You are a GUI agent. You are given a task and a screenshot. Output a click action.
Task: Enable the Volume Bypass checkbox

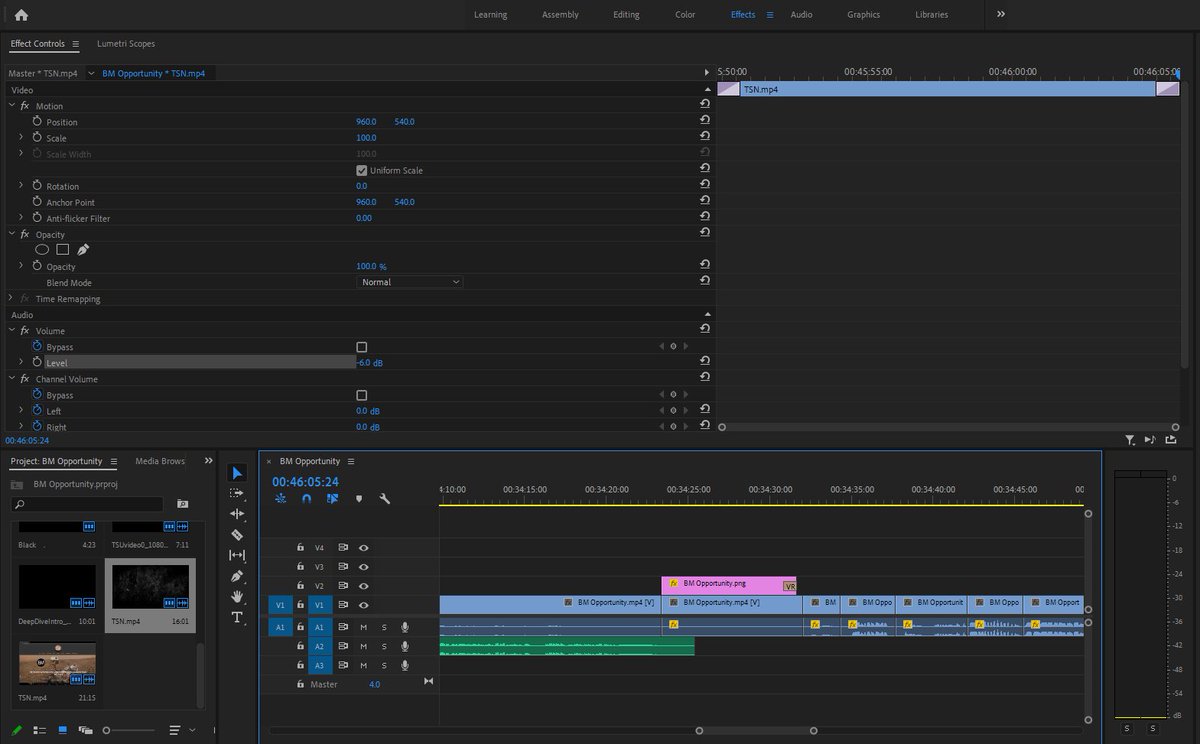click(362, 347)
